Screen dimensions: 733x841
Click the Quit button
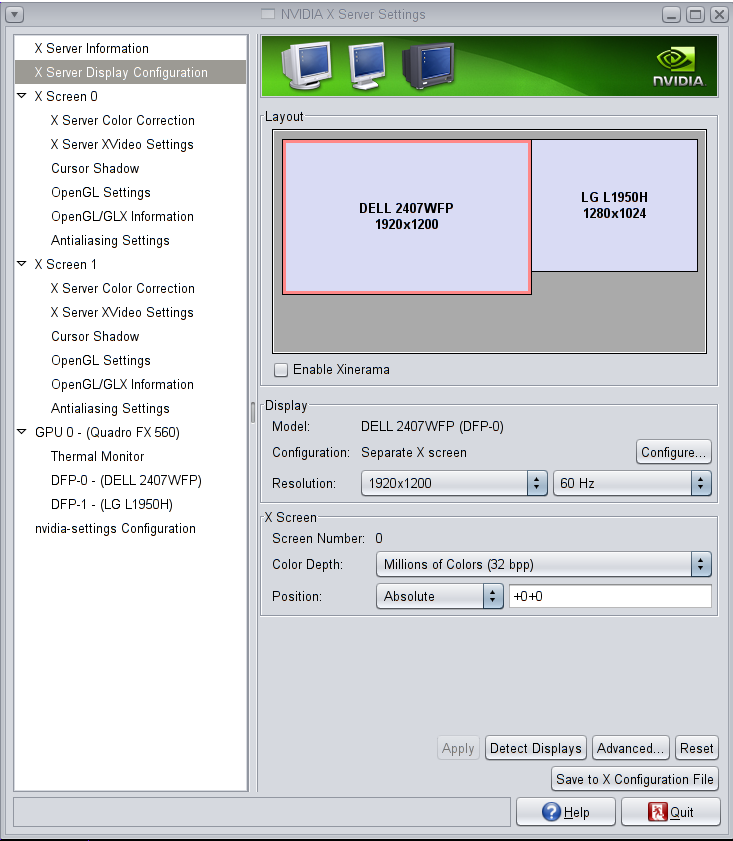671,812
